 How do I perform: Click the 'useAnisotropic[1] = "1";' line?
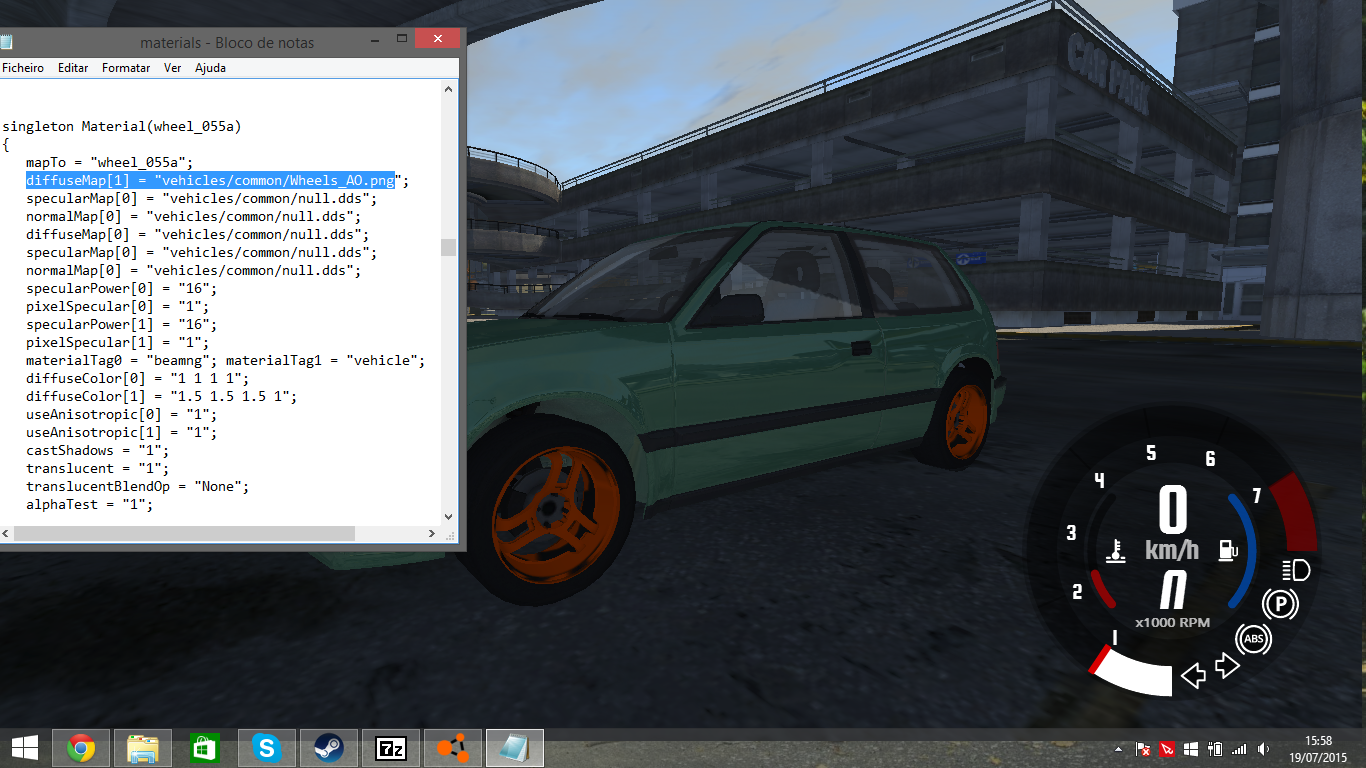121,432
